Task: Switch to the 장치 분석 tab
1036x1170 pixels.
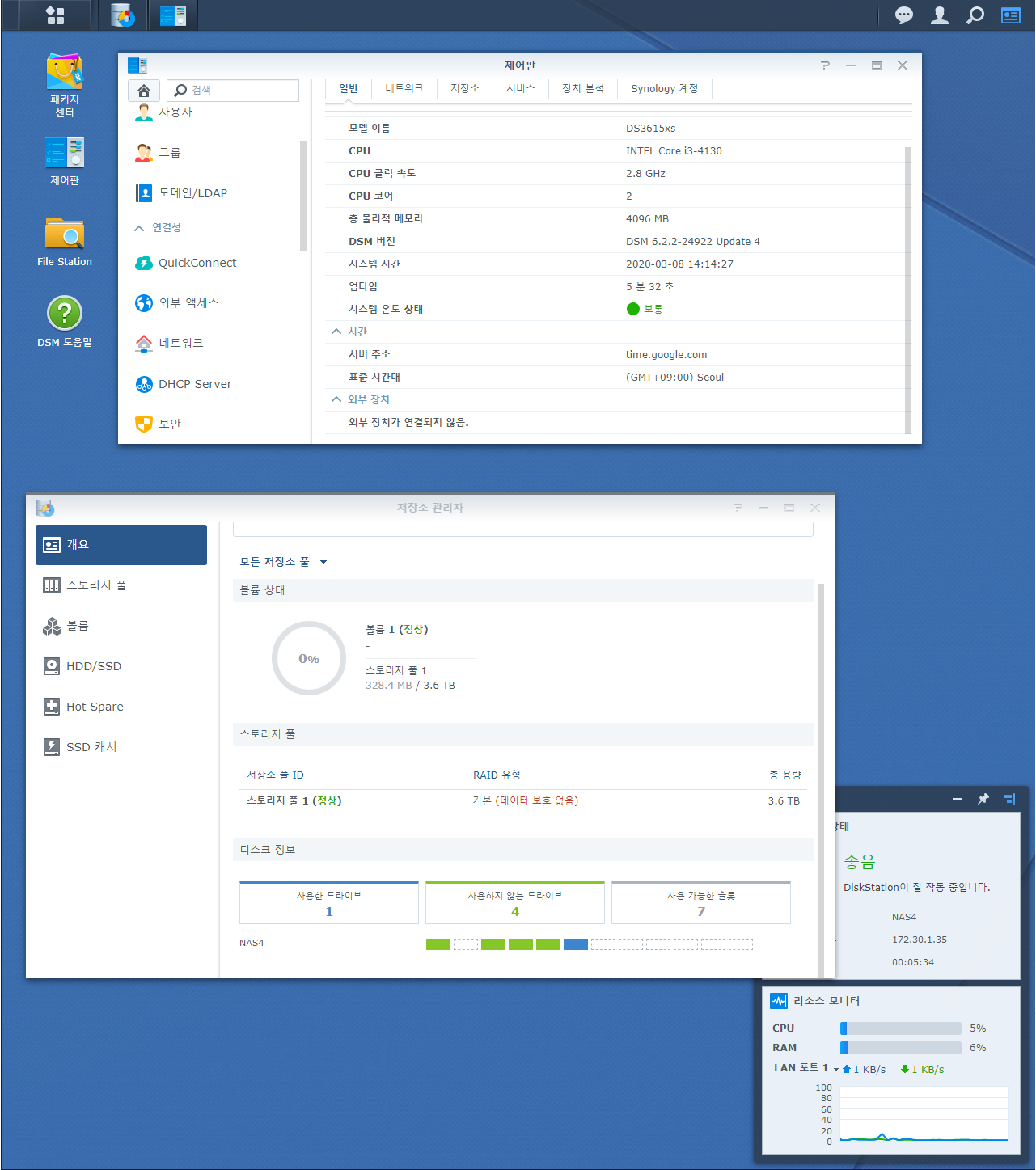Action: coord(583,89)
